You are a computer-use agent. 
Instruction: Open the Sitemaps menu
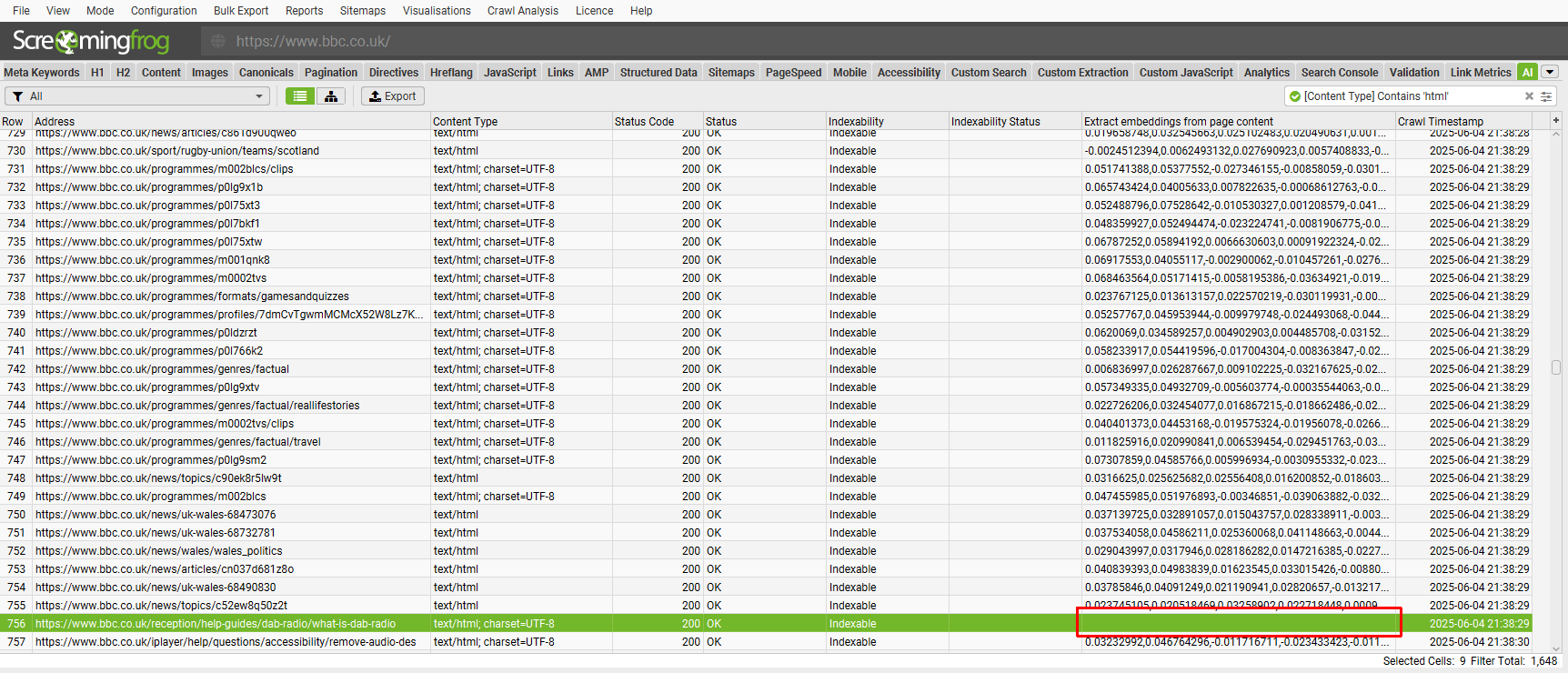(363, 10)
